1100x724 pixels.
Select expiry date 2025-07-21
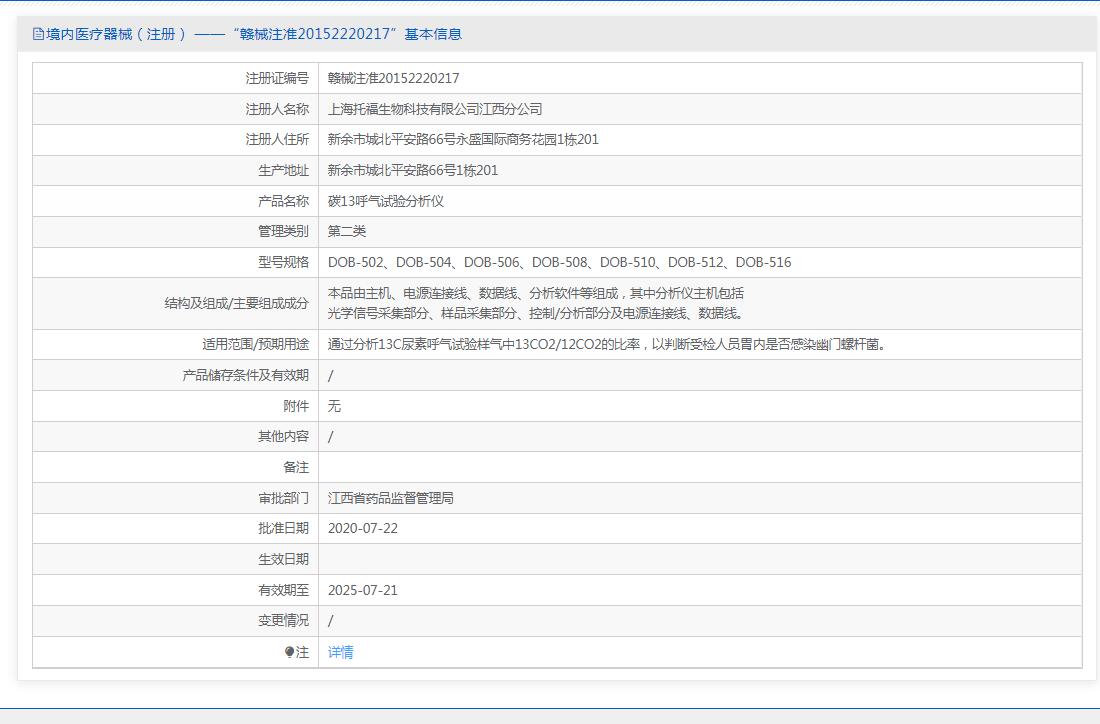[363, 590]
